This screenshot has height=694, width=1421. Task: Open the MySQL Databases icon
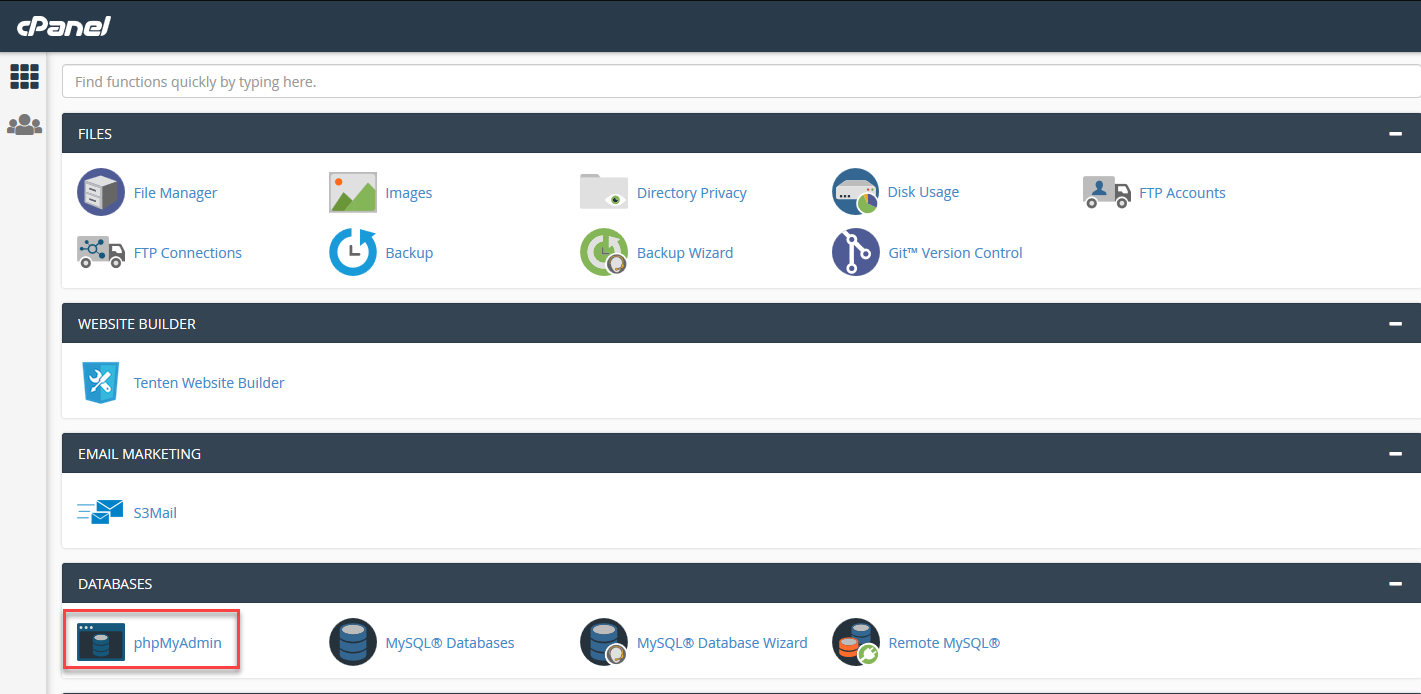(353, 642)
